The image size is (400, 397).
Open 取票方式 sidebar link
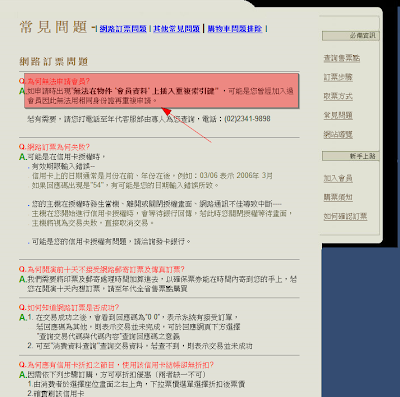[338, 96]
